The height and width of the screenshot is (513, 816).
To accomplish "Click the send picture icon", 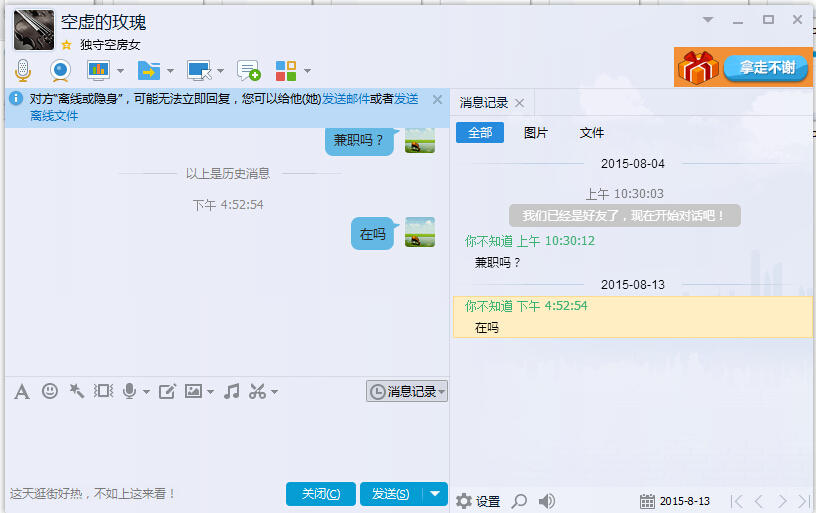I will pos(194,391).
